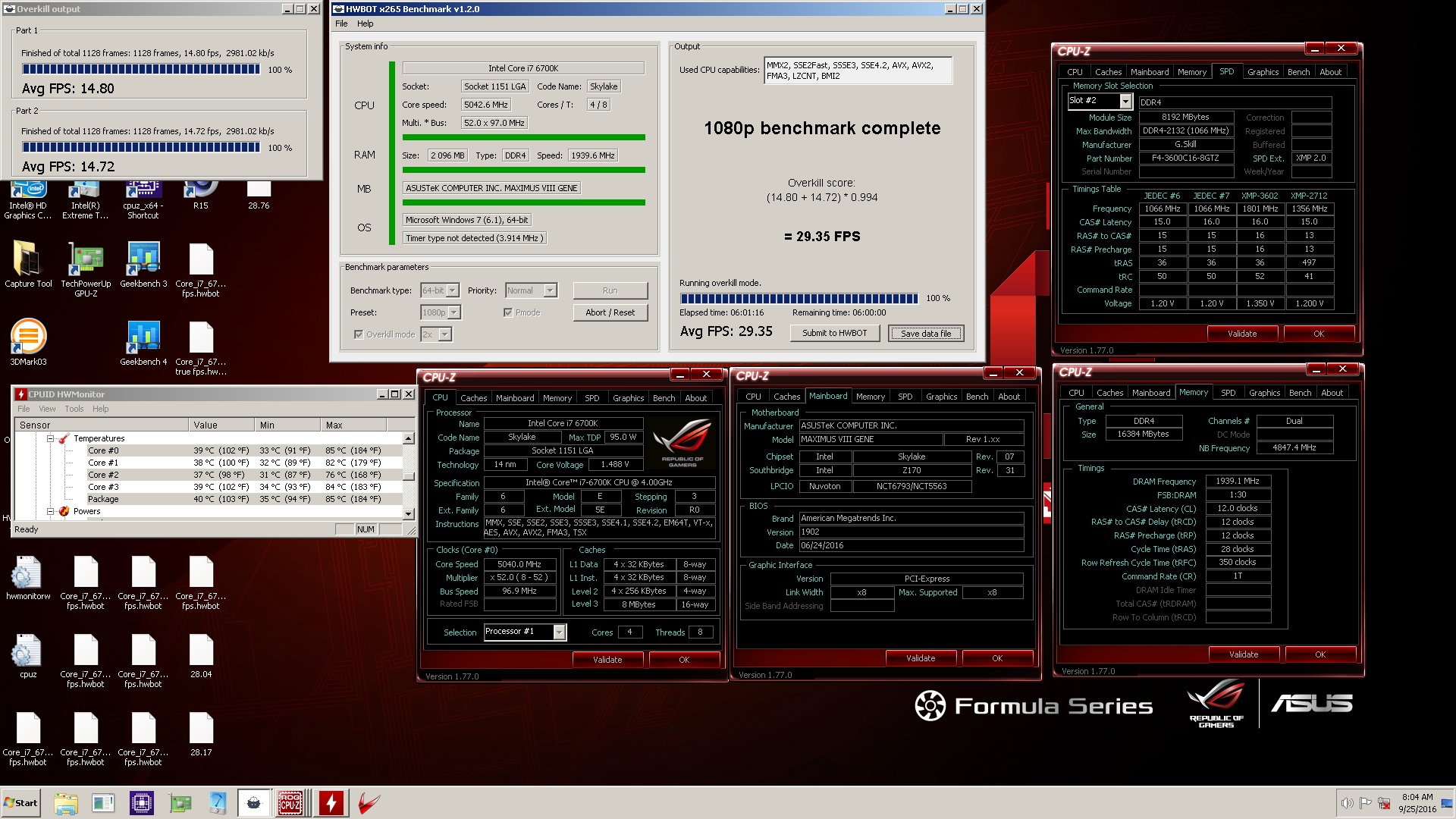Click Validate in Mainboard CPU-Z window
Image resolution: width=1456 pixels, height=819 pixels.
point(921,658)
